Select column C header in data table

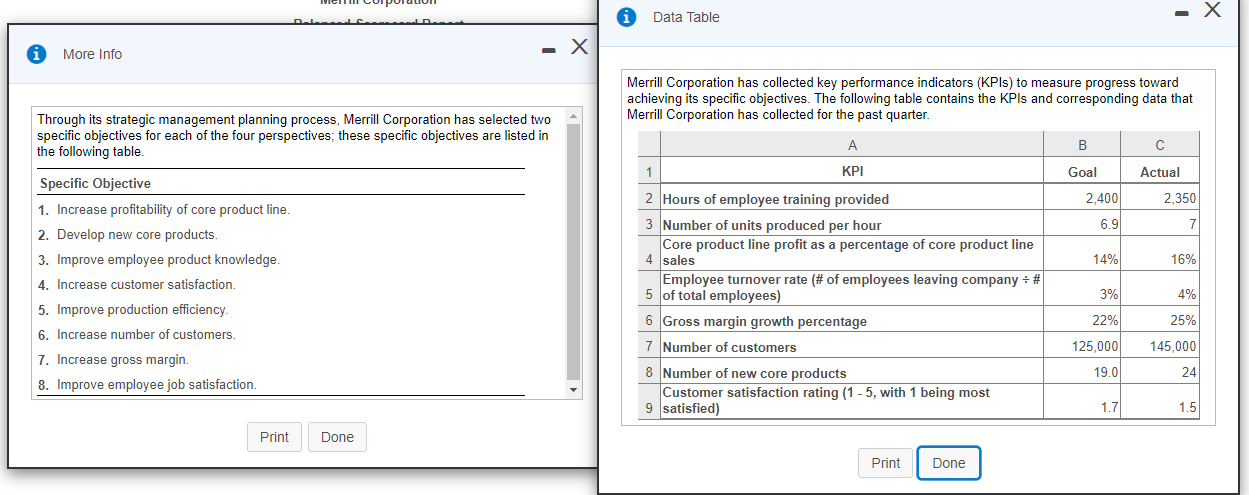(1160, 143)
